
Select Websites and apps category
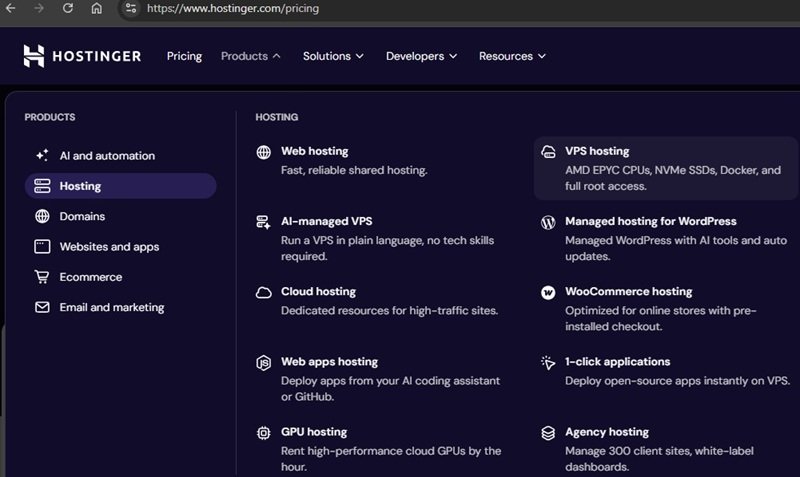coord(120,246)
